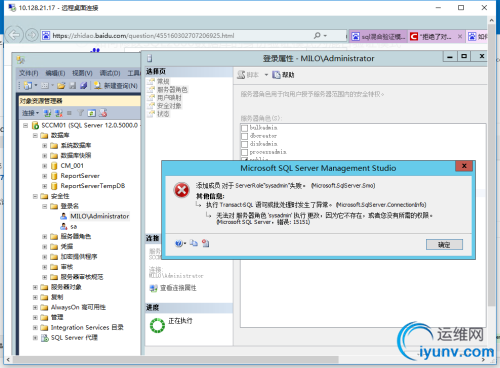Select MILO\Administrator login in tree
This screenshot has width=500, height=368.
click(x=100, y=216)
